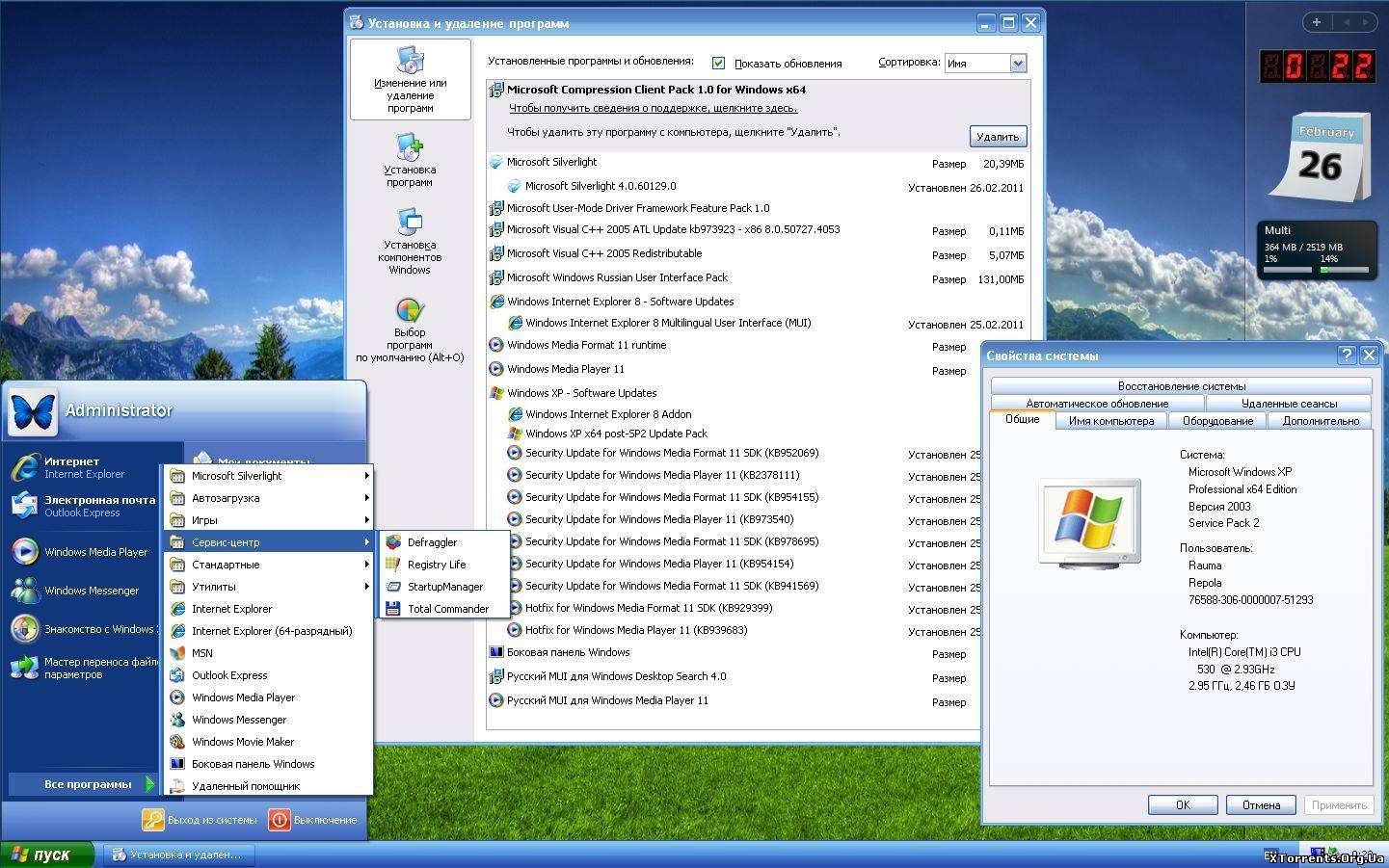Expand Автозагрузка submenu

click(x=269, y=498)
